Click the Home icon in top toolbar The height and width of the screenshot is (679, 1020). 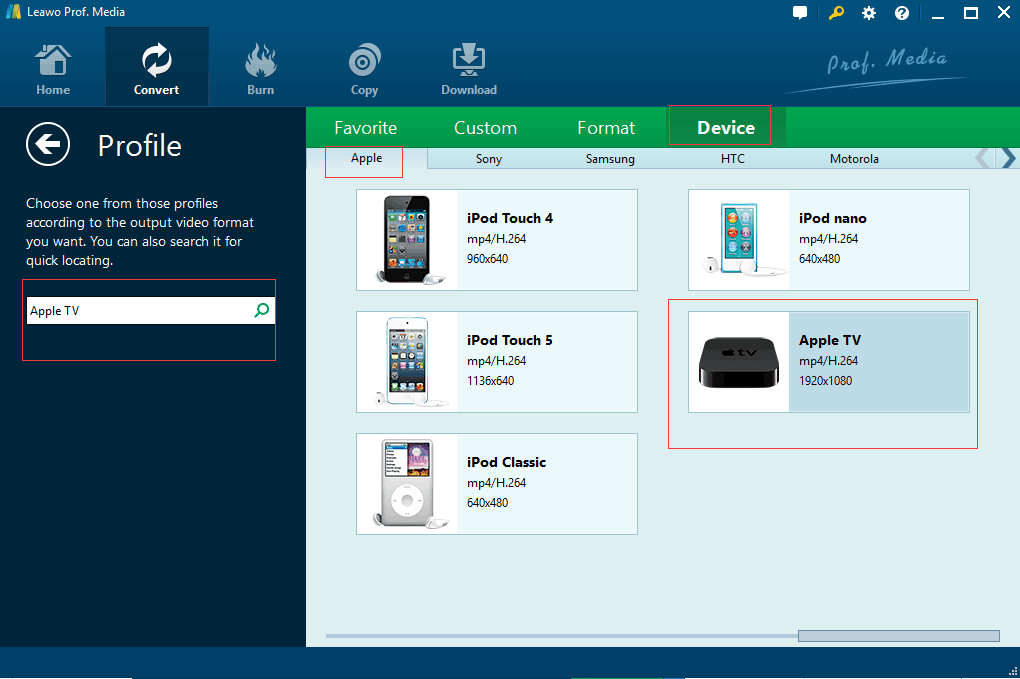53,62
